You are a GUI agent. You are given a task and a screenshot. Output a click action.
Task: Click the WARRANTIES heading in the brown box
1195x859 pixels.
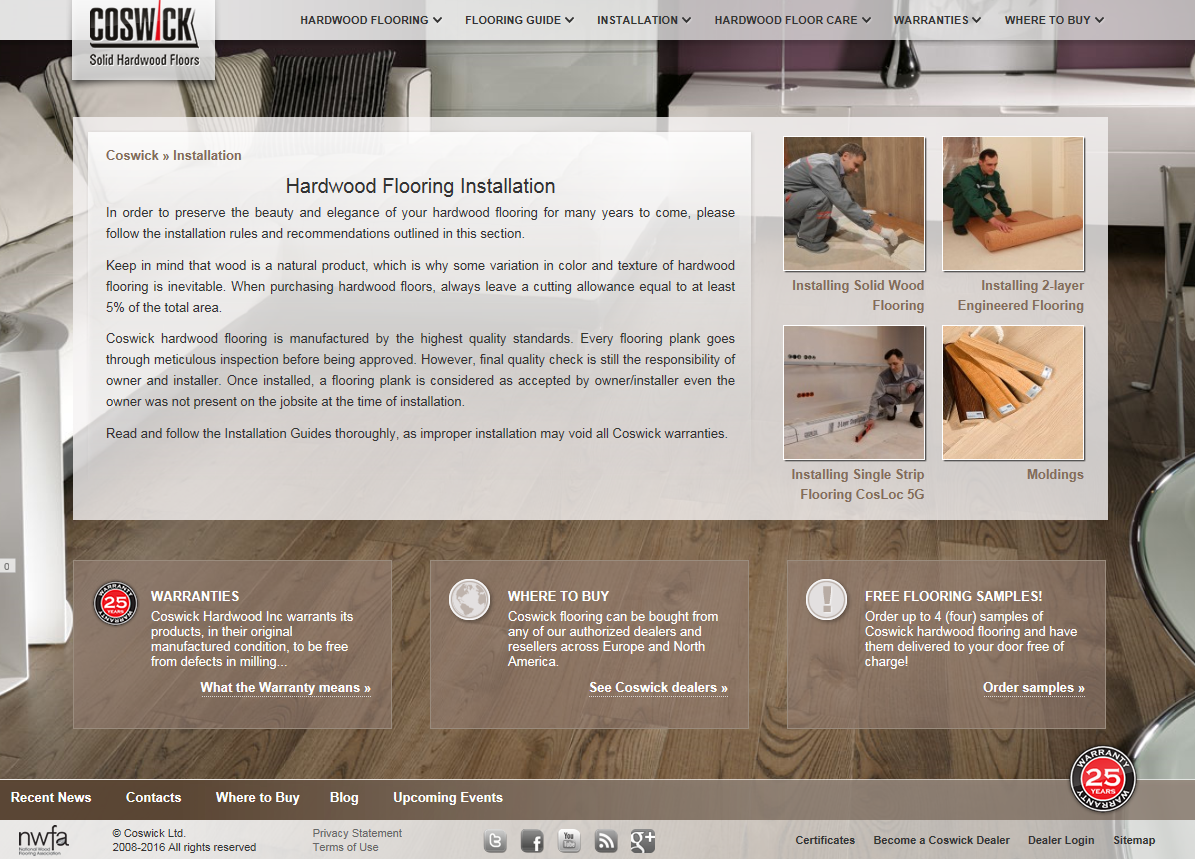pyautogui.click(x=195, y=596)
